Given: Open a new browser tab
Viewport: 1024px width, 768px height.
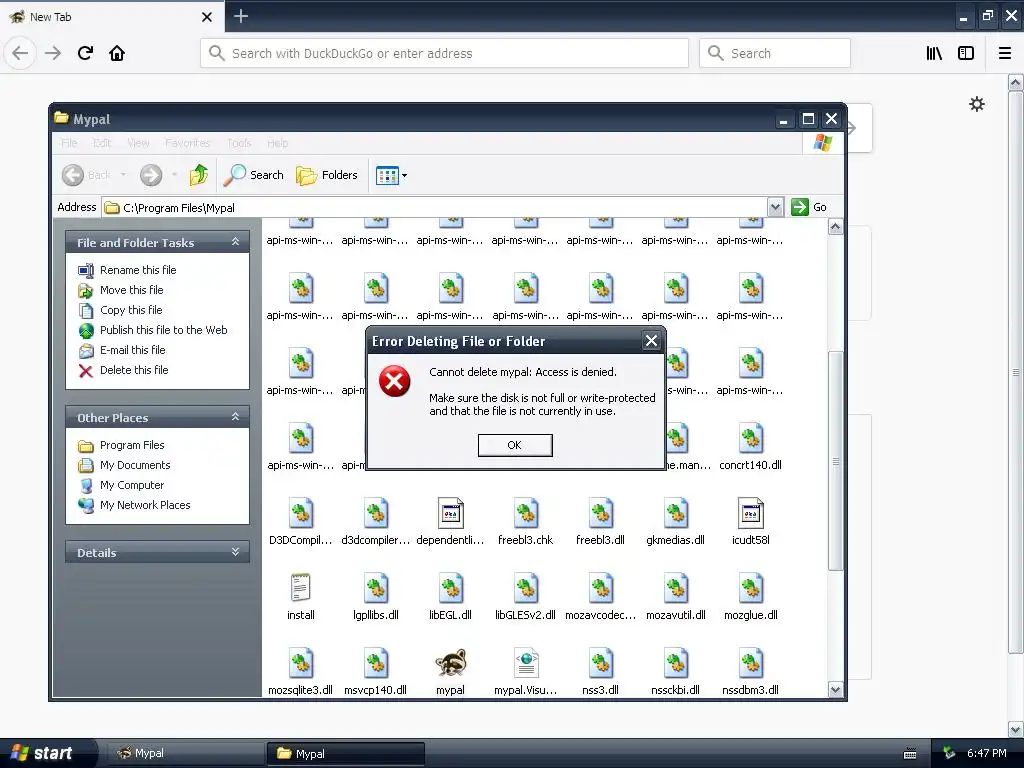Looking at the screenshot, I should click(x=240, y=16).
